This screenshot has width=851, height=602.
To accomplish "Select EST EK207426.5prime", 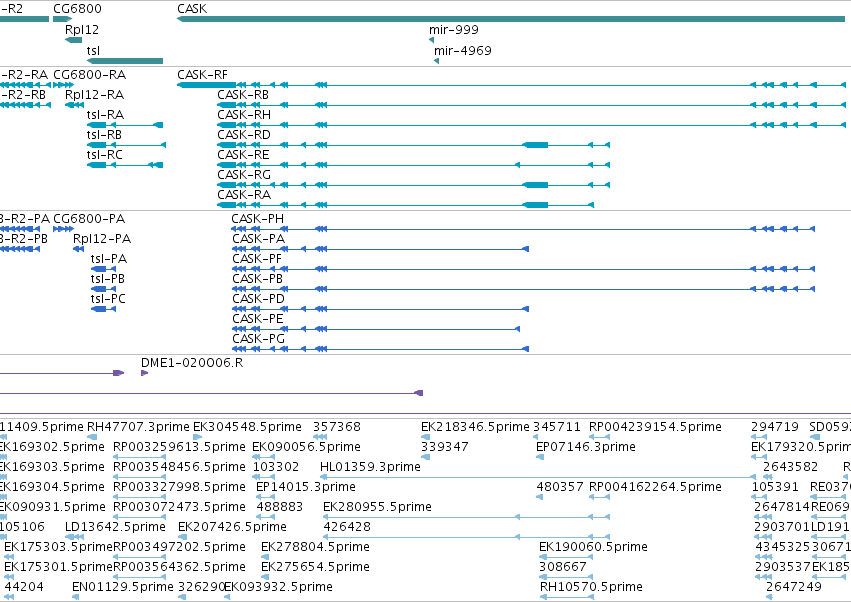I will click(183, 537).
